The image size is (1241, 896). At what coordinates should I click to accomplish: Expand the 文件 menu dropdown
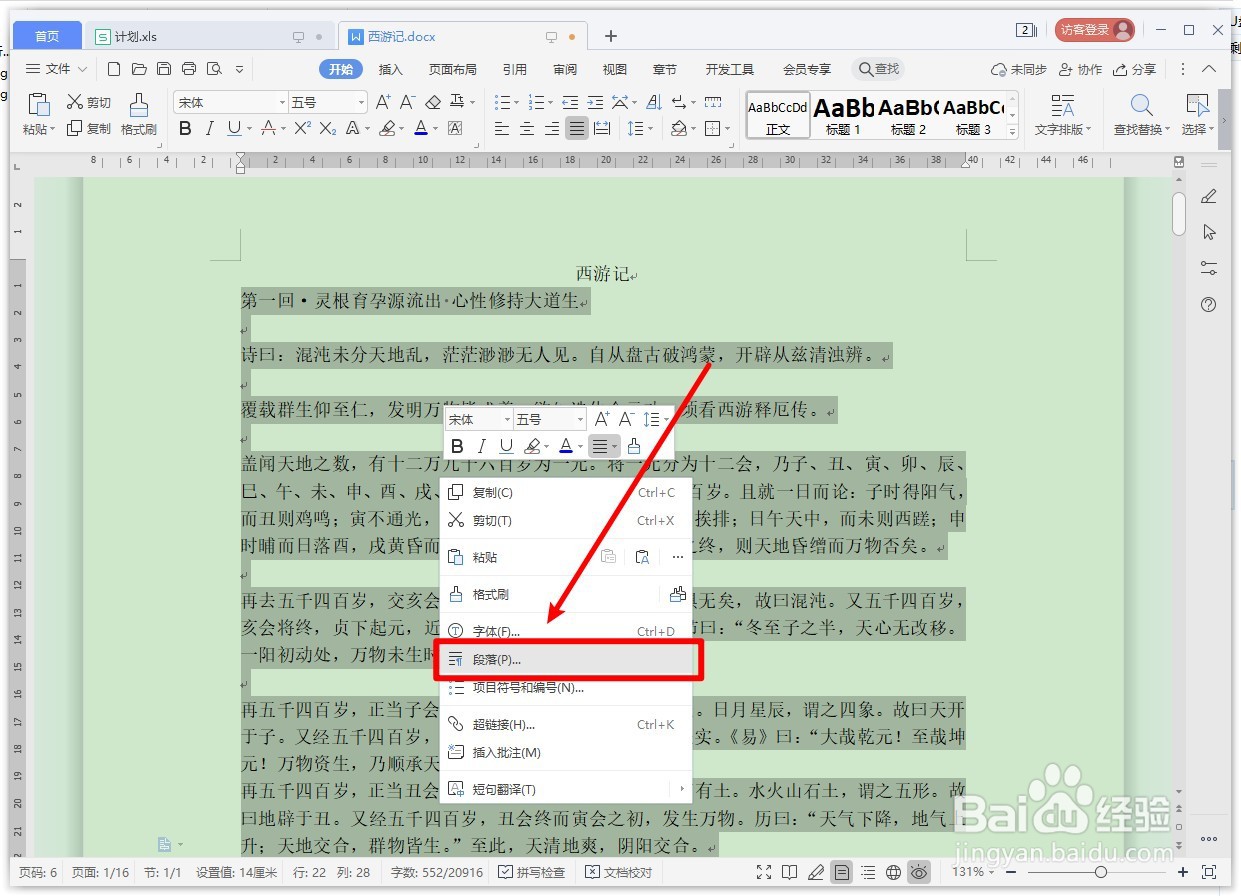(x=56, y=69)
